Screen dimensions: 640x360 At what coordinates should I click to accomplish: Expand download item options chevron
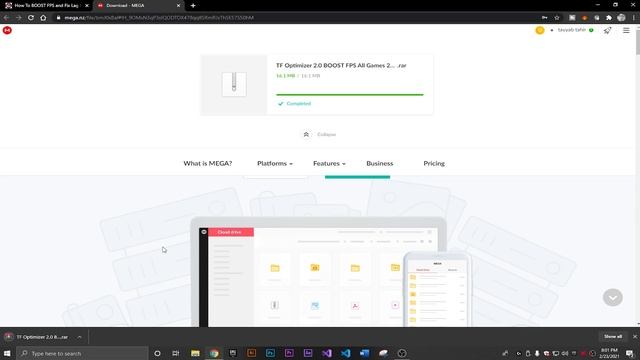point(79,337)
